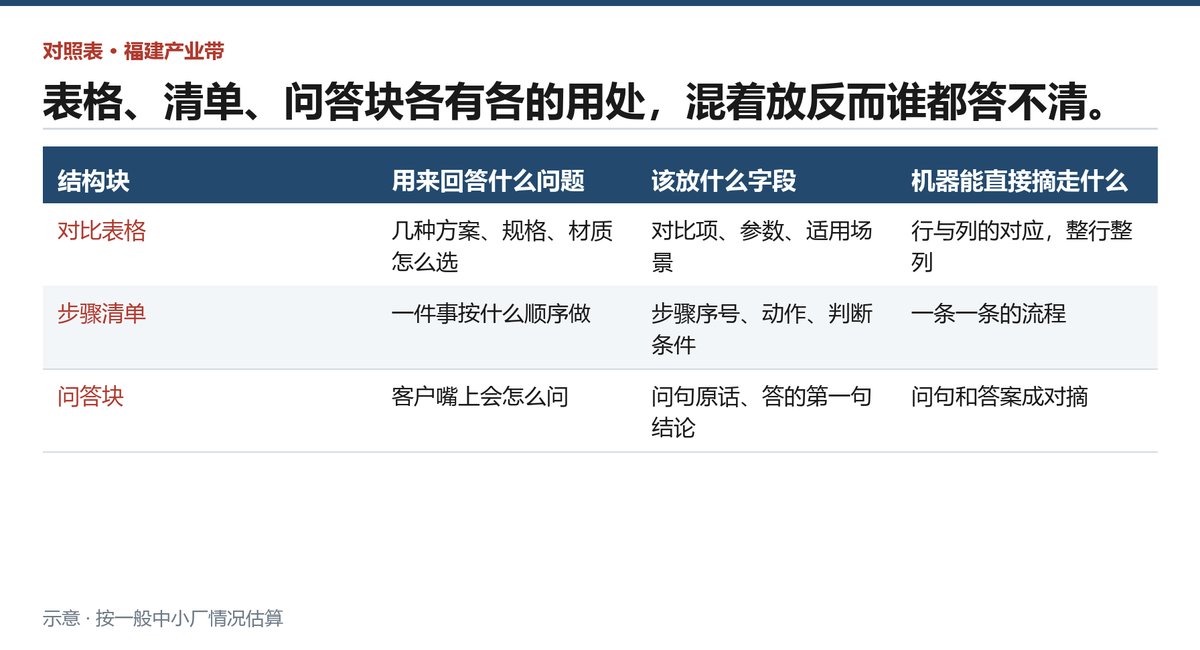Select the column header 结构块

94,181
